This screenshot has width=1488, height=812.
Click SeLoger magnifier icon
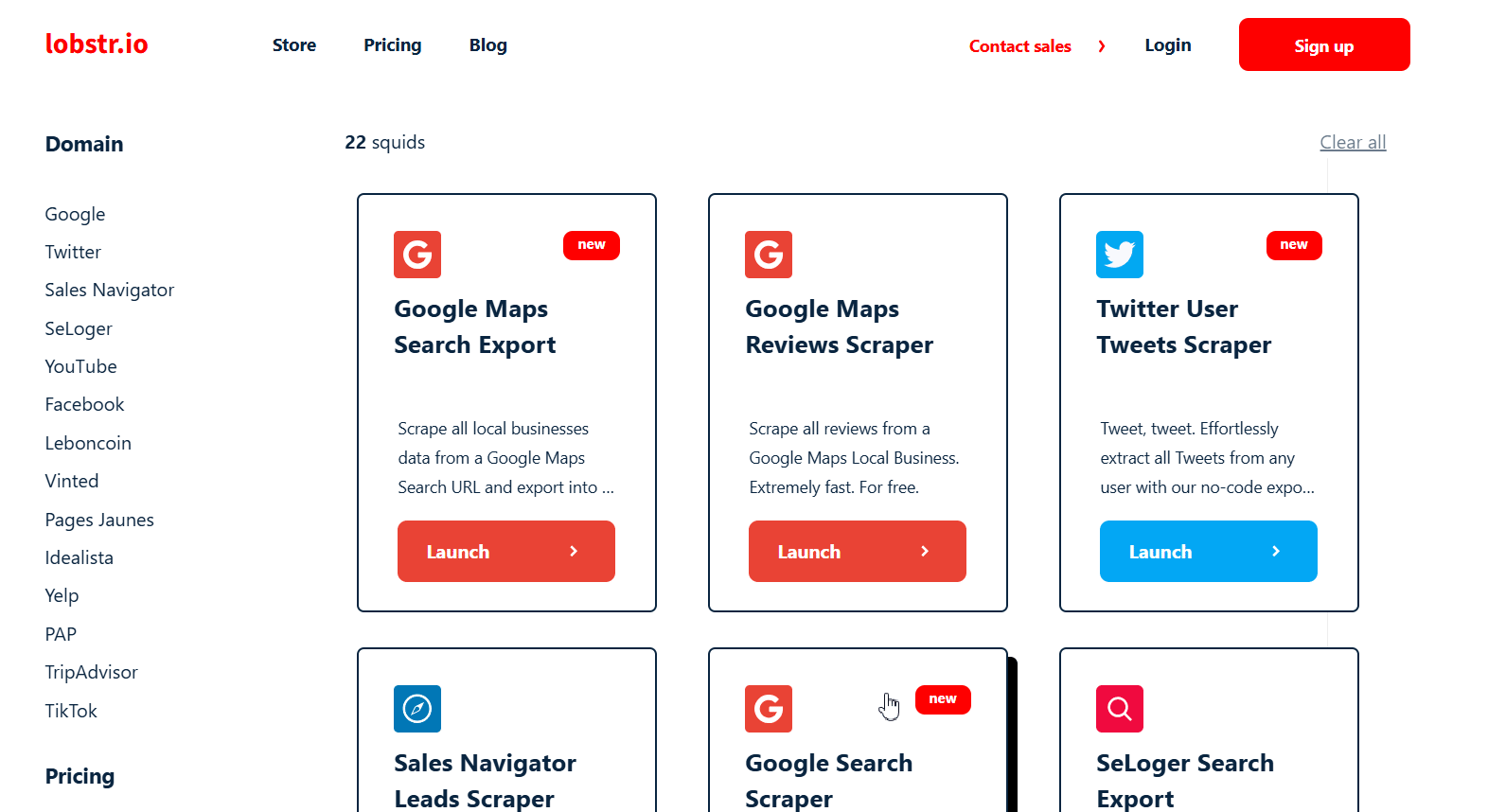(1120, 709)
